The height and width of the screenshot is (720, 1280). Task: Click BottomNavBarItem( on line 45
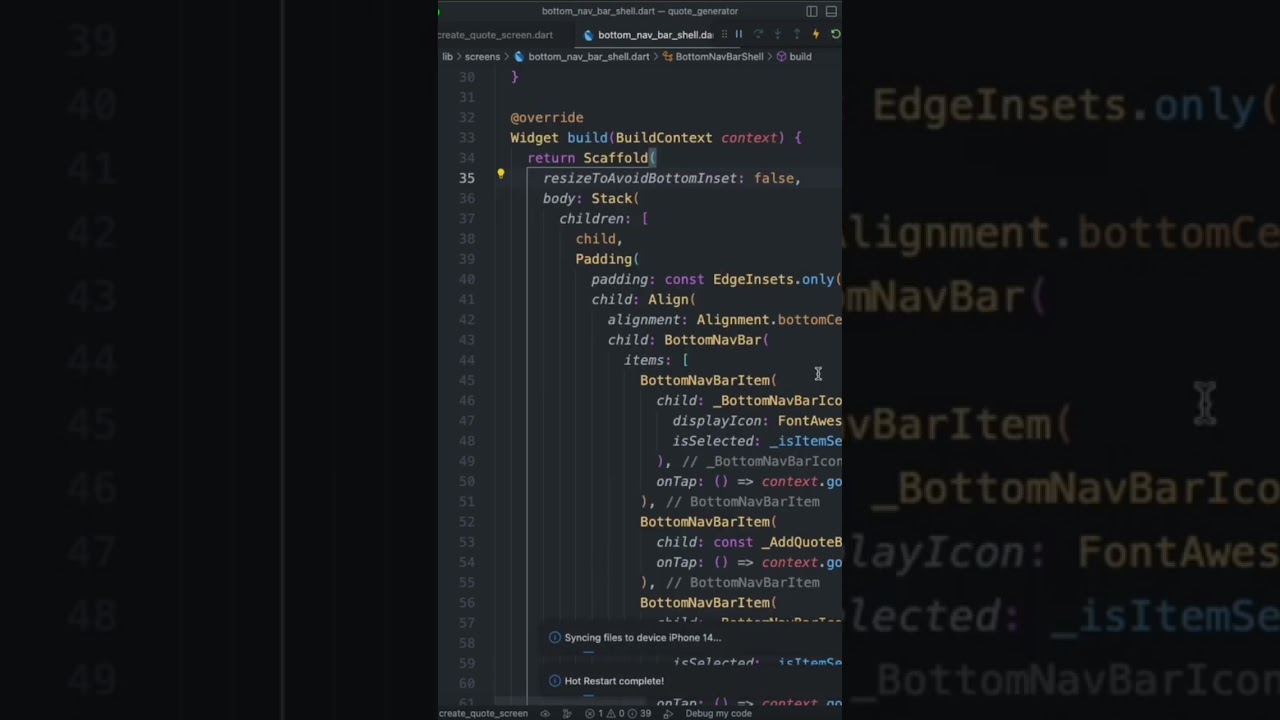click(x=708, y=380)
